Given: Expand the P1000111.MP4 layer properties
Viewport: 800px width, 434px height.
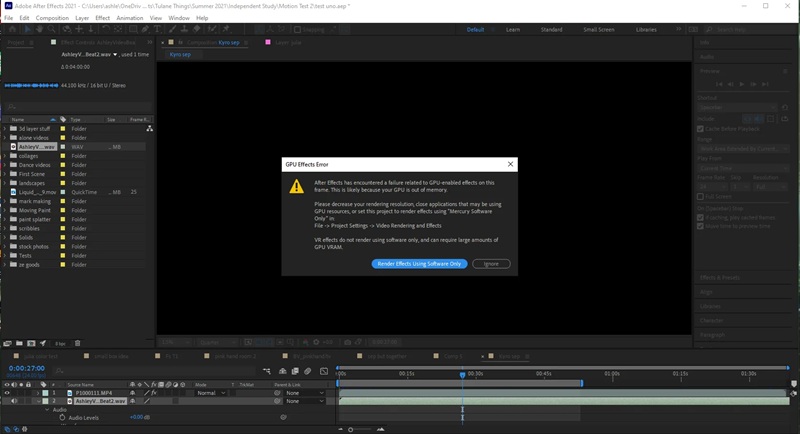Looking at the screenshot, I should pyautogui.click(x=38, y=393).
